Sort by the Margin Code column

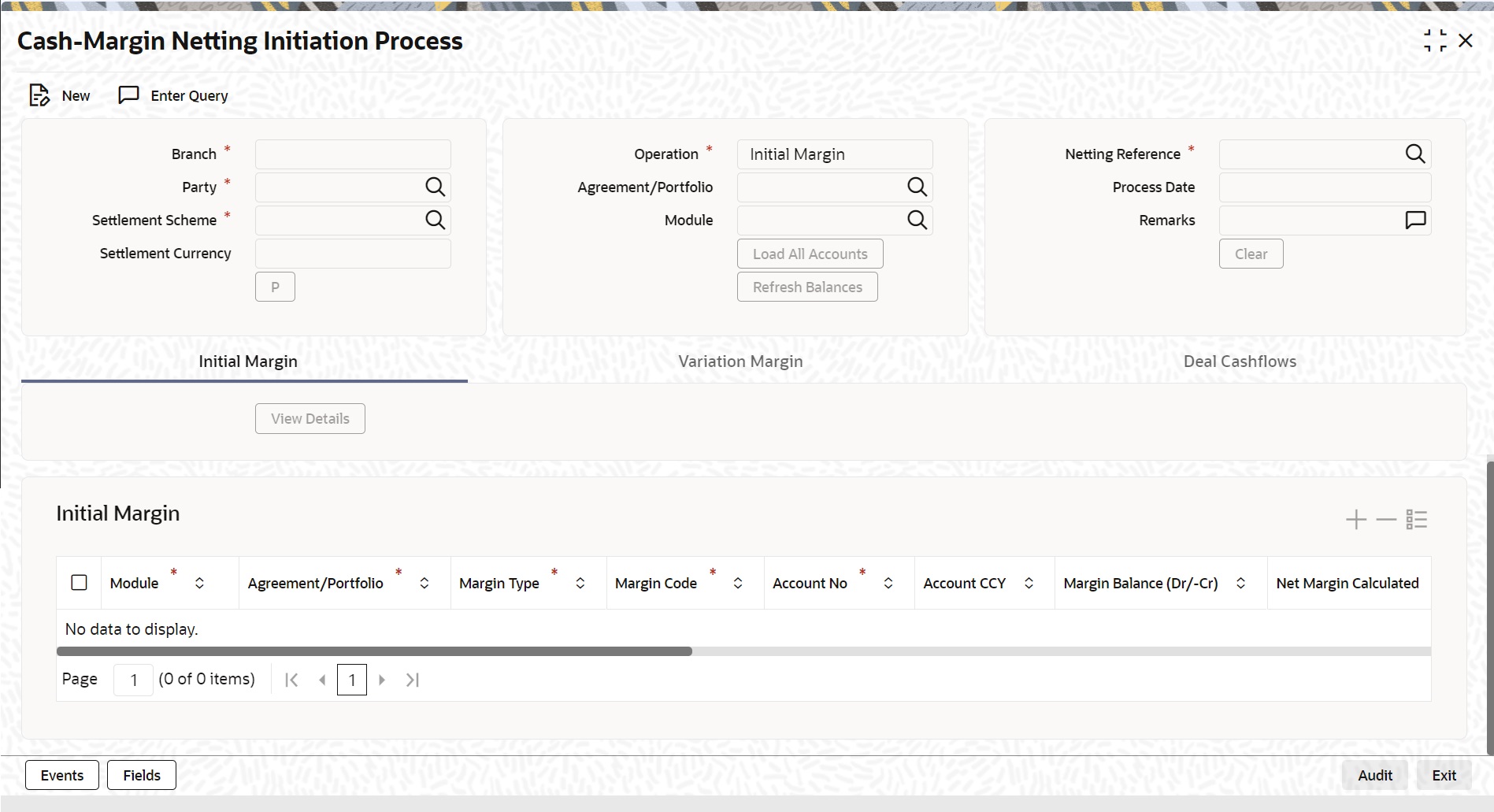pos(738,583)
